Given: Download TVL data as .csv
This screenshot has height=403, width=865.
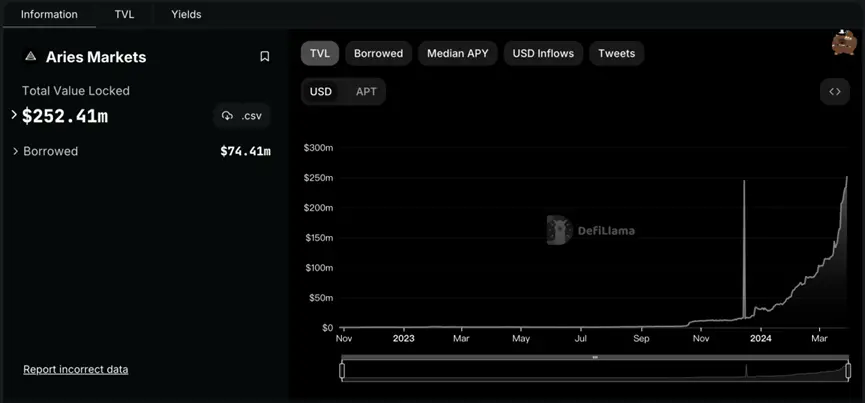Looking at the screenshot, I should point(242,116).
